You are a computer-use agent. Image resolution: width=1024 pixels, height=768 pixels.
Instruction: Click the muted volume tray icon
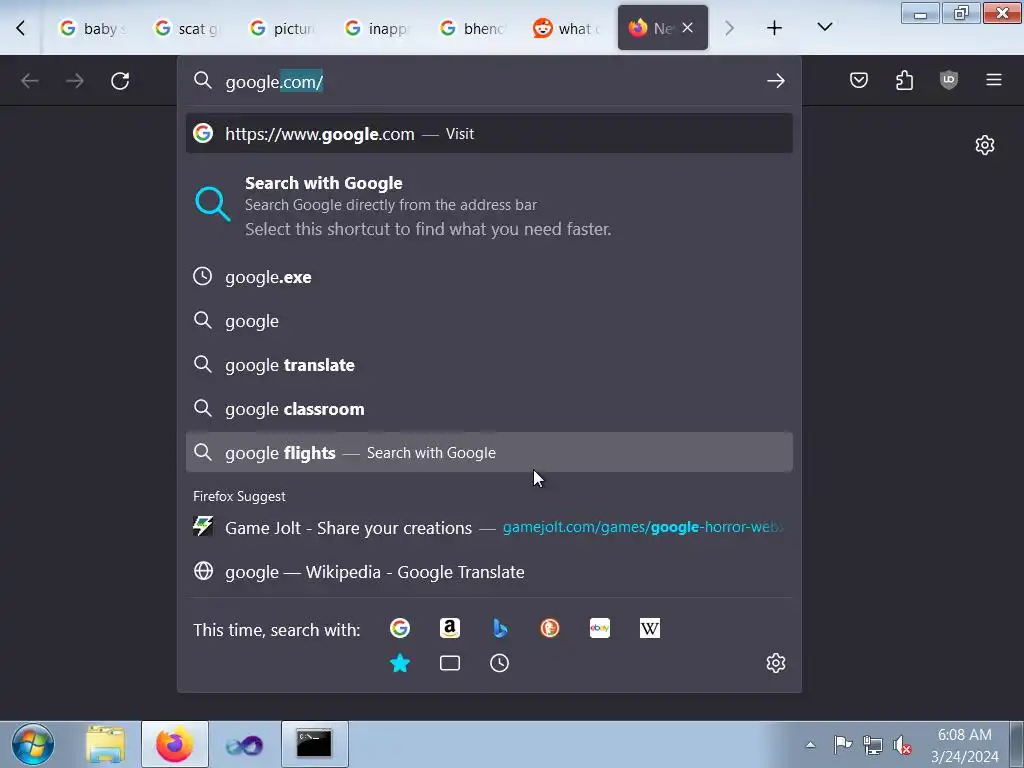coord(902,744)
